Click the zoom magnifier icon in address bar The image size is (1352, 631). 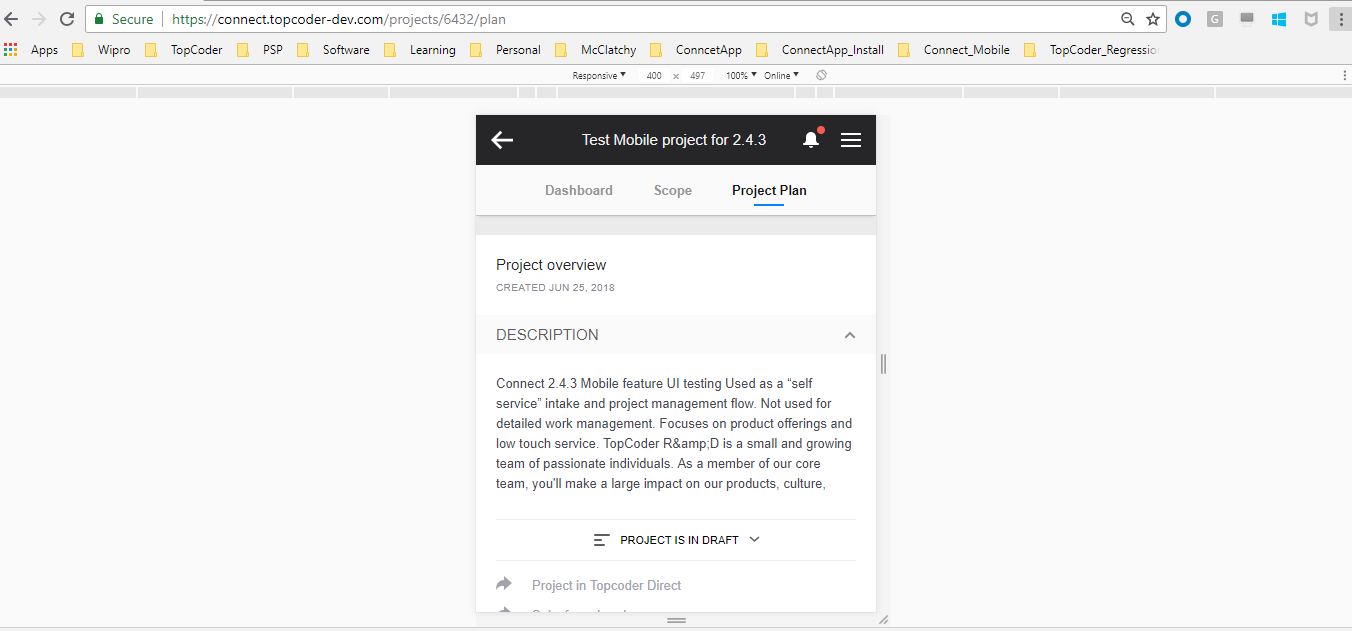tap(1127, 19)
